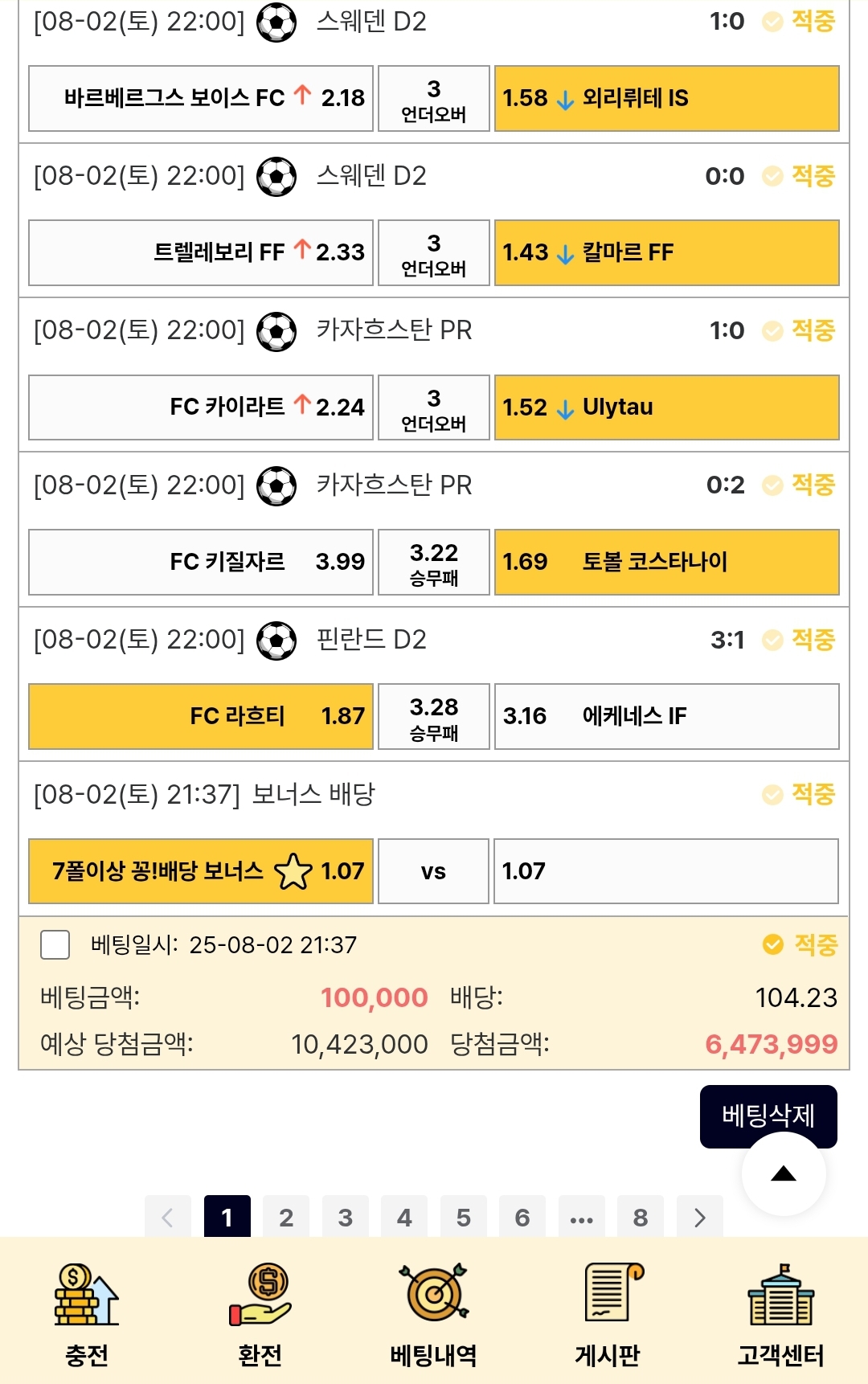This screenshot has height=1384, width=868.
Task: Click the 3.28 승무패 draw cell
Action: pyautogui.click(x=433, y=716)
